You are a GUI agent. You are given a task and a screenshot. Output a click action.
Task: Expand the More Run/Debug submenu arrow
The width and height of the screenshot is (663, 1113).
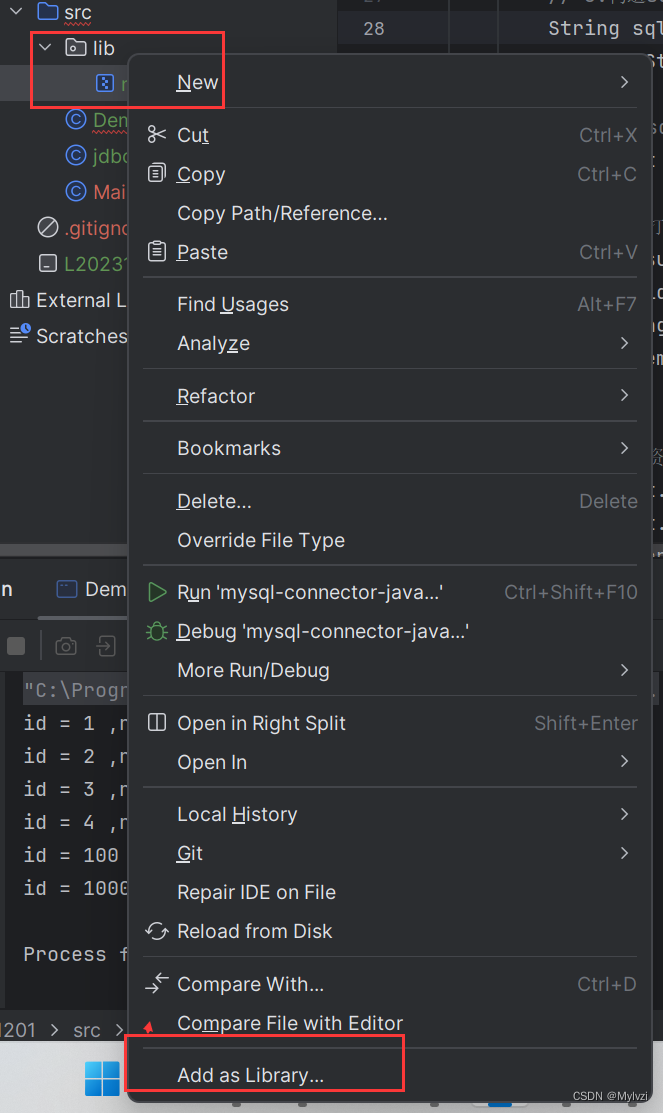(x=624, y=670)
